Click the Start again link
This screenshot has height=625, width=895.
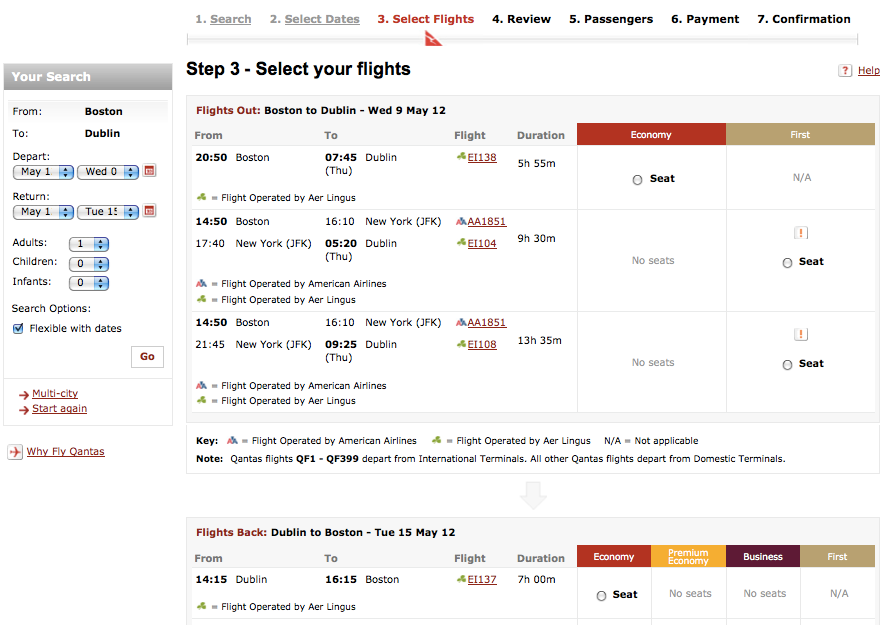point(59,409)
